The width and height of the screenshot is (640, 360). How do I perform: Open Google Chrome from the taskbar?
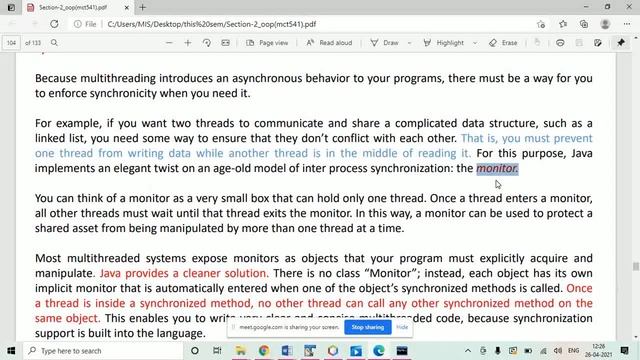pyautogui.click(x=264, y=351)
